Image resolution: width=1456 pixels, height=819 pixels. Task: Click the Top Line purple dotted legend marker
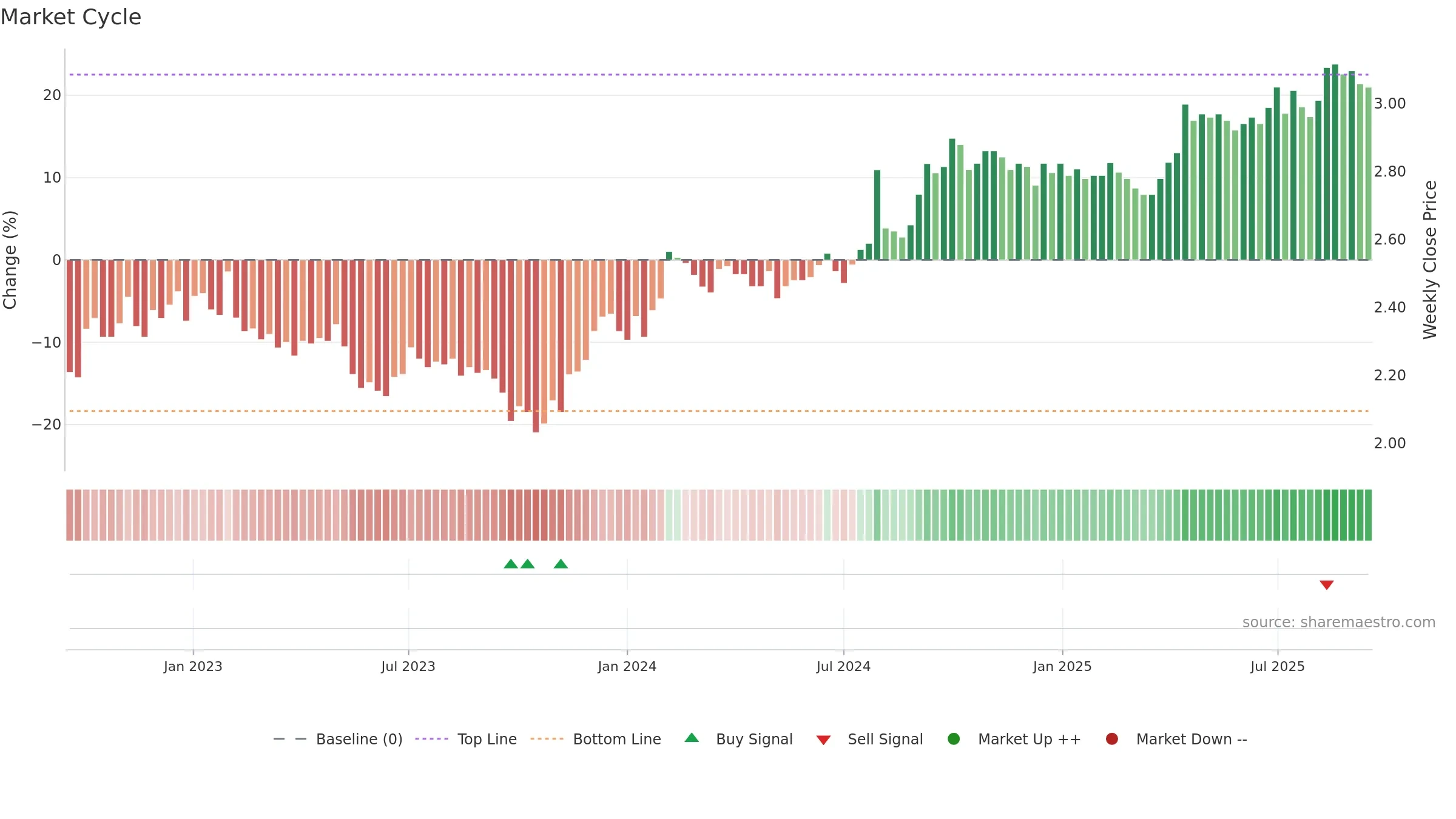431,739
